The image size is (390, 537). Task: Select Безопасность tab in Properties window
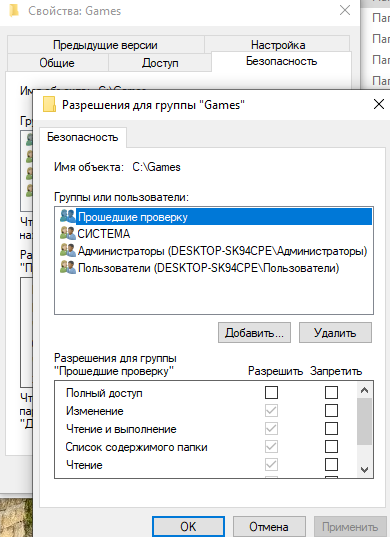(x=281, y=62)
